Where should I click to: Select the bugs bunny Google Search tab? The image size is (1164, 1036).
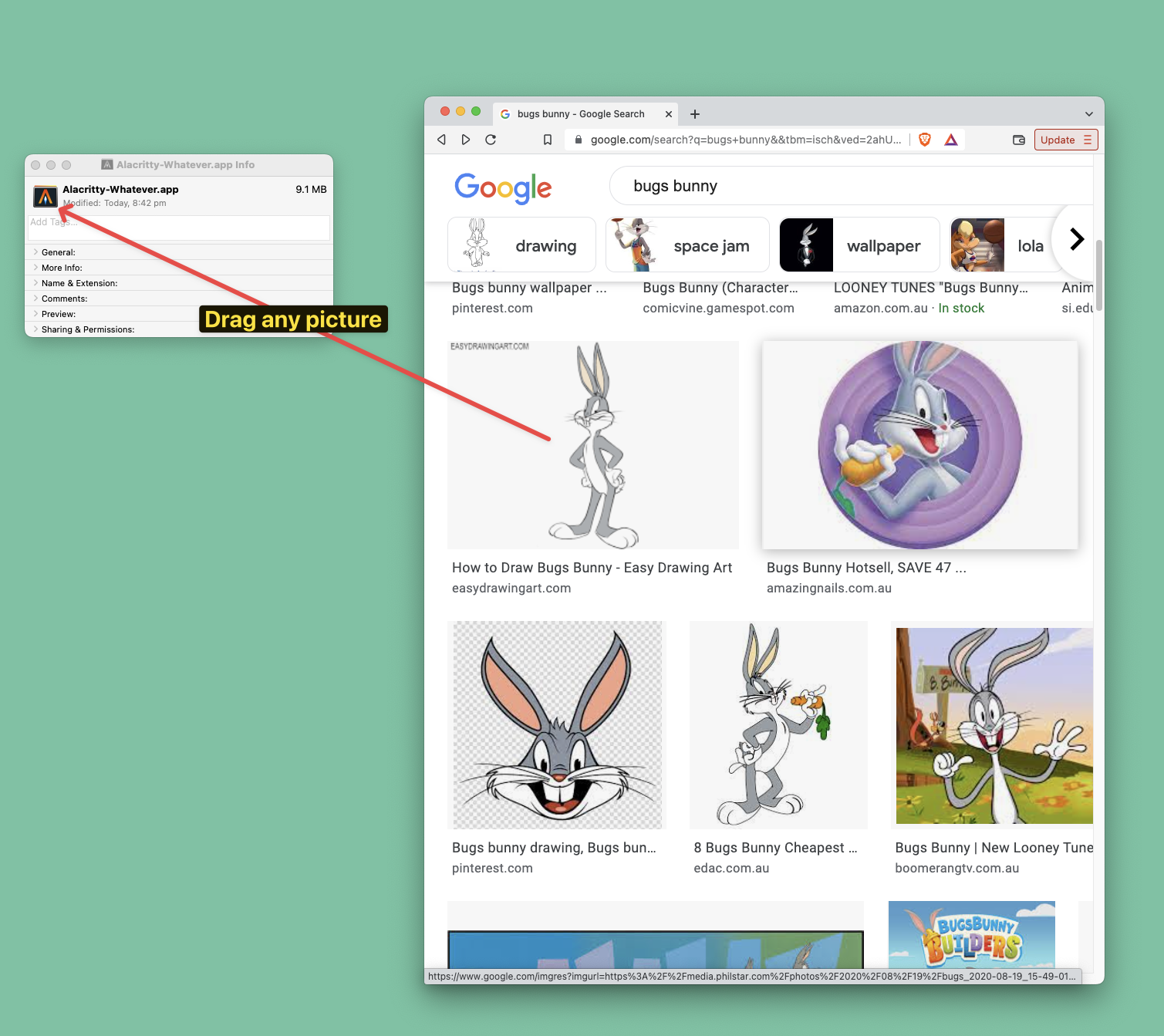[580, 114]
